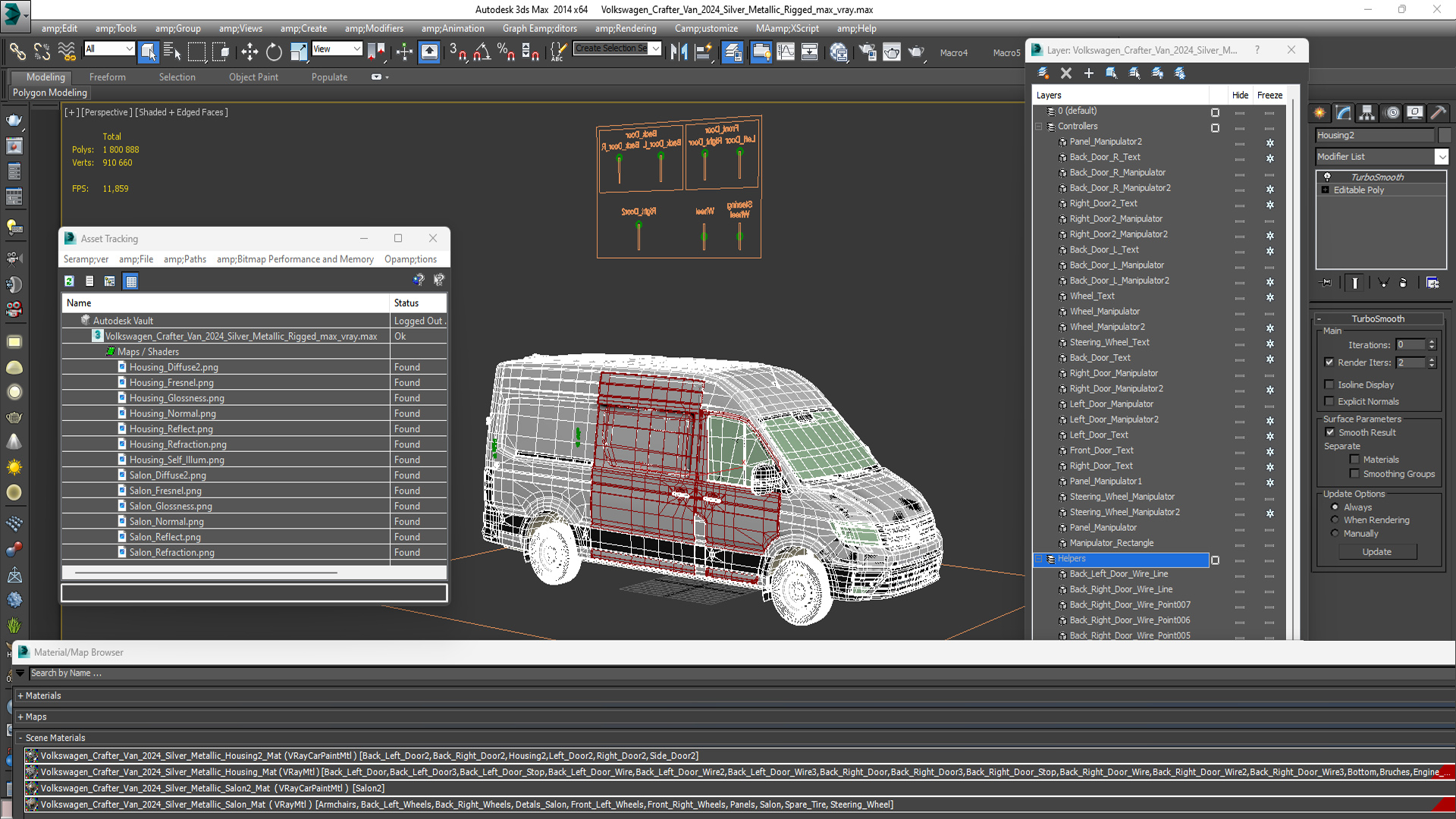This screenshot has height=819, width=1456.
Task: Activate the Select Object tool
Action: click(149, 52)
